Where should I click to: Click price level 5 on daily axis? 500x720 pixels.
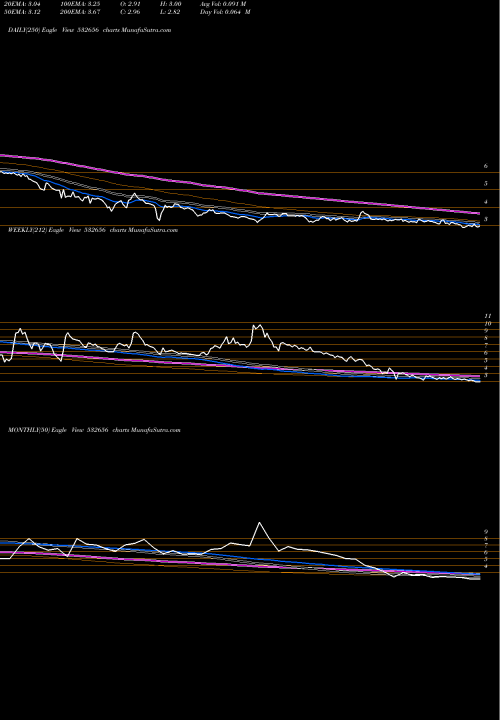click(x=486, y=184)
